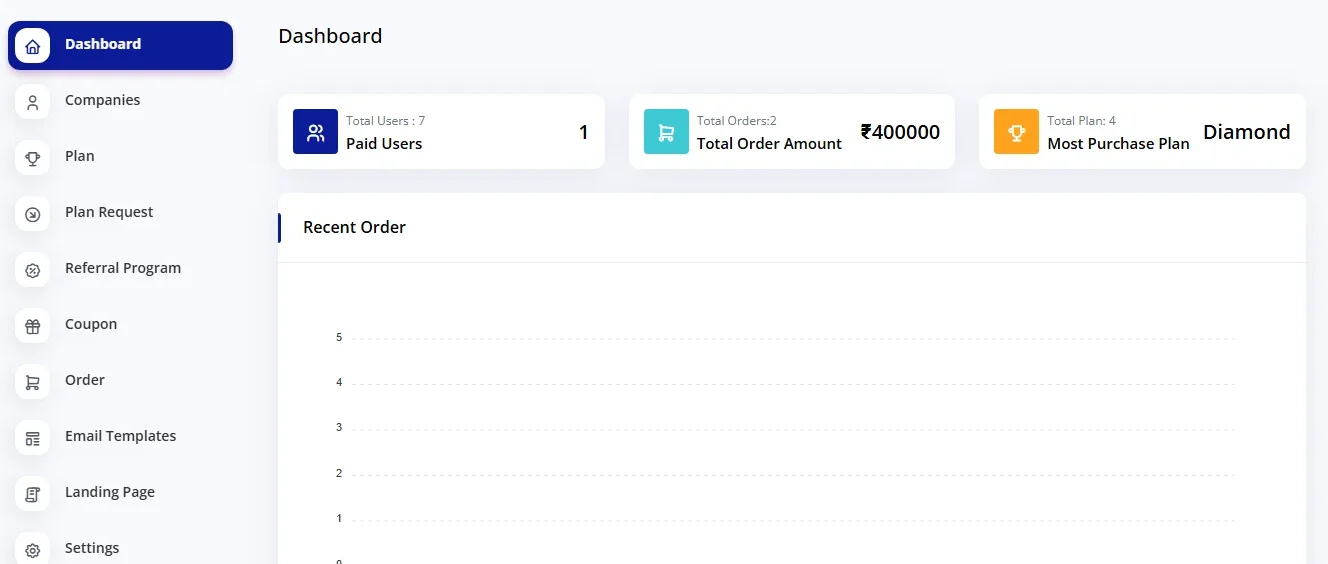Viewport: 1328px width, 564px height.
Task: Click the Plan trophy icon in sidebar
Action: [x=33, y=158]
